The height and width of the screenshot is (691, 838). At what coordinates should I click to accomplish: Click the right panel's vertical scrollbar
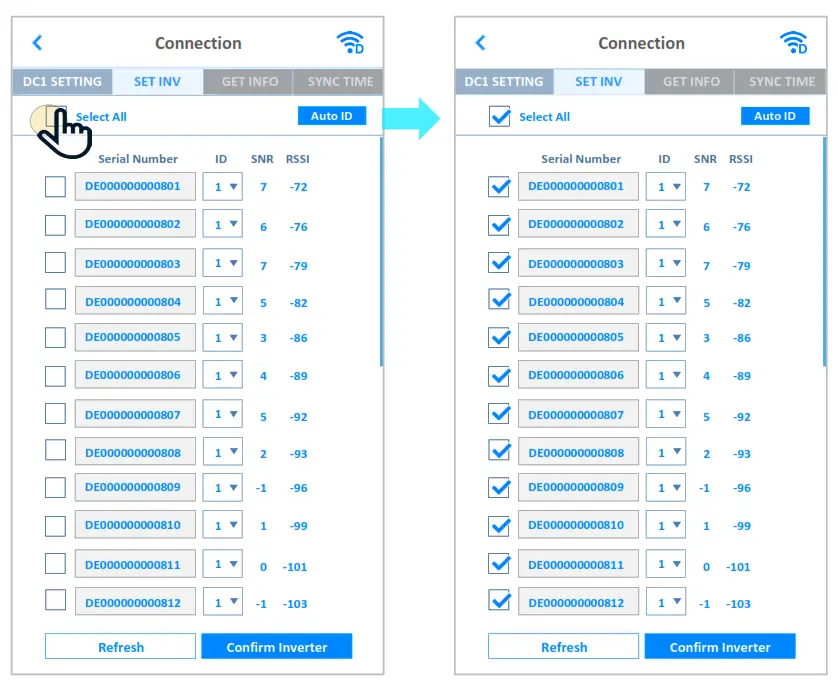(x=825, y=250)
